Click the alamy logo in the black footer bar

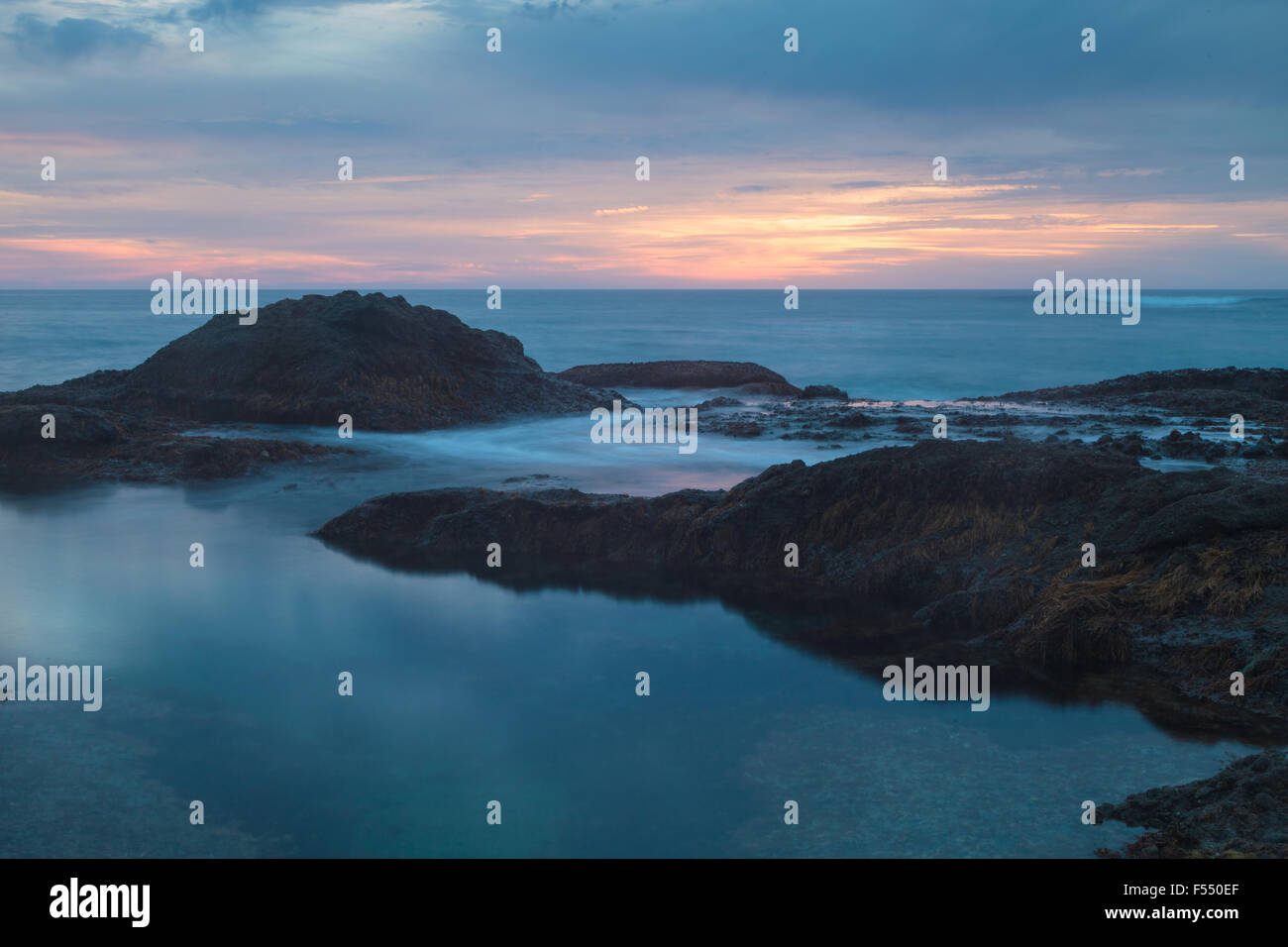coord(100,901)
